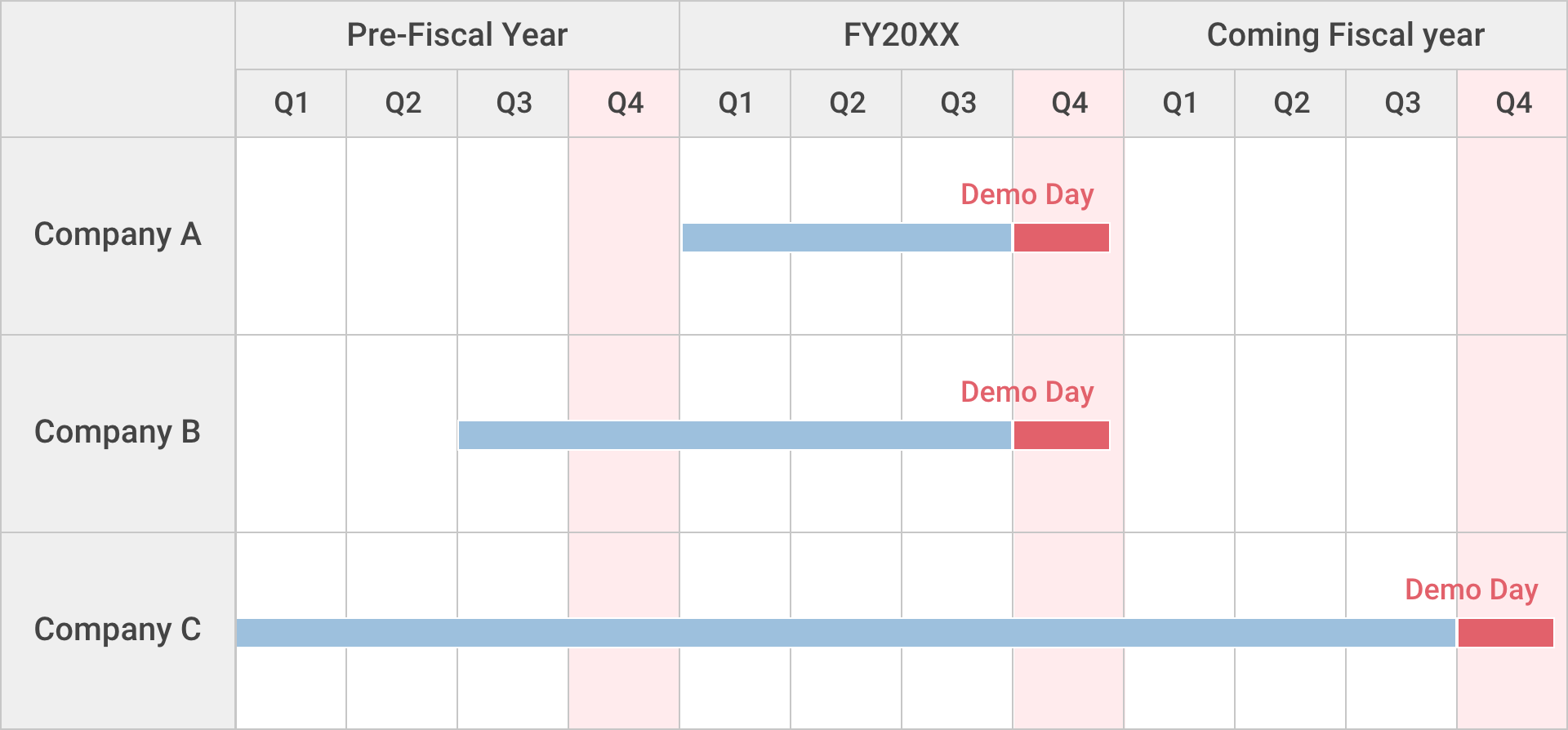
Task: Select Company B's red Demo Day bar
Action: coord(1061,435)
